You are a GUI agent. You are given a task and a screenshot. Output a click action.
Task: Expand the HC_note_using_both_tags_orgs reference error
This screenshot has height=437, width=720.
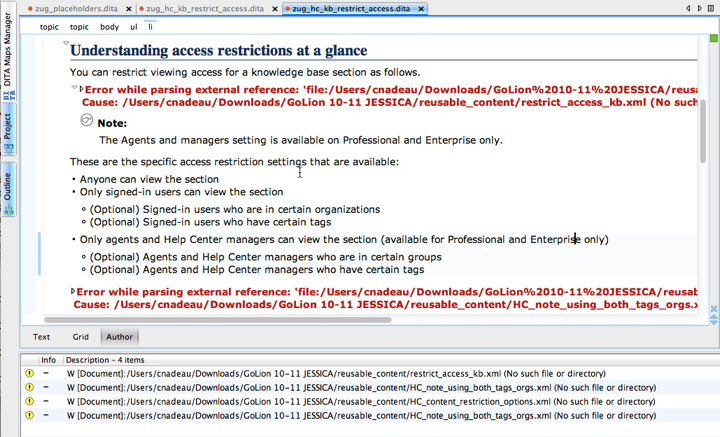(x=73, y=291)
